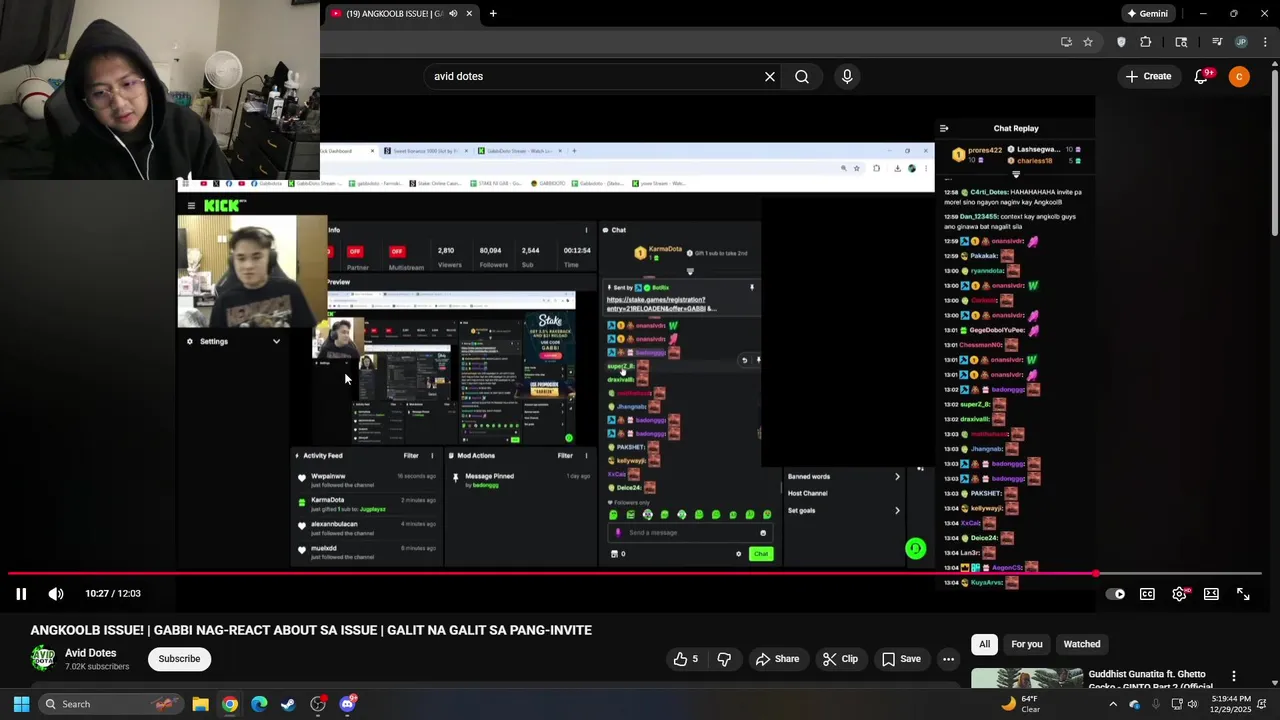The height and width of the screenshot is (720, 1280).
Task: Close the ANGKOOLB ISSUE browser tab
Action: tap(469, 14)
